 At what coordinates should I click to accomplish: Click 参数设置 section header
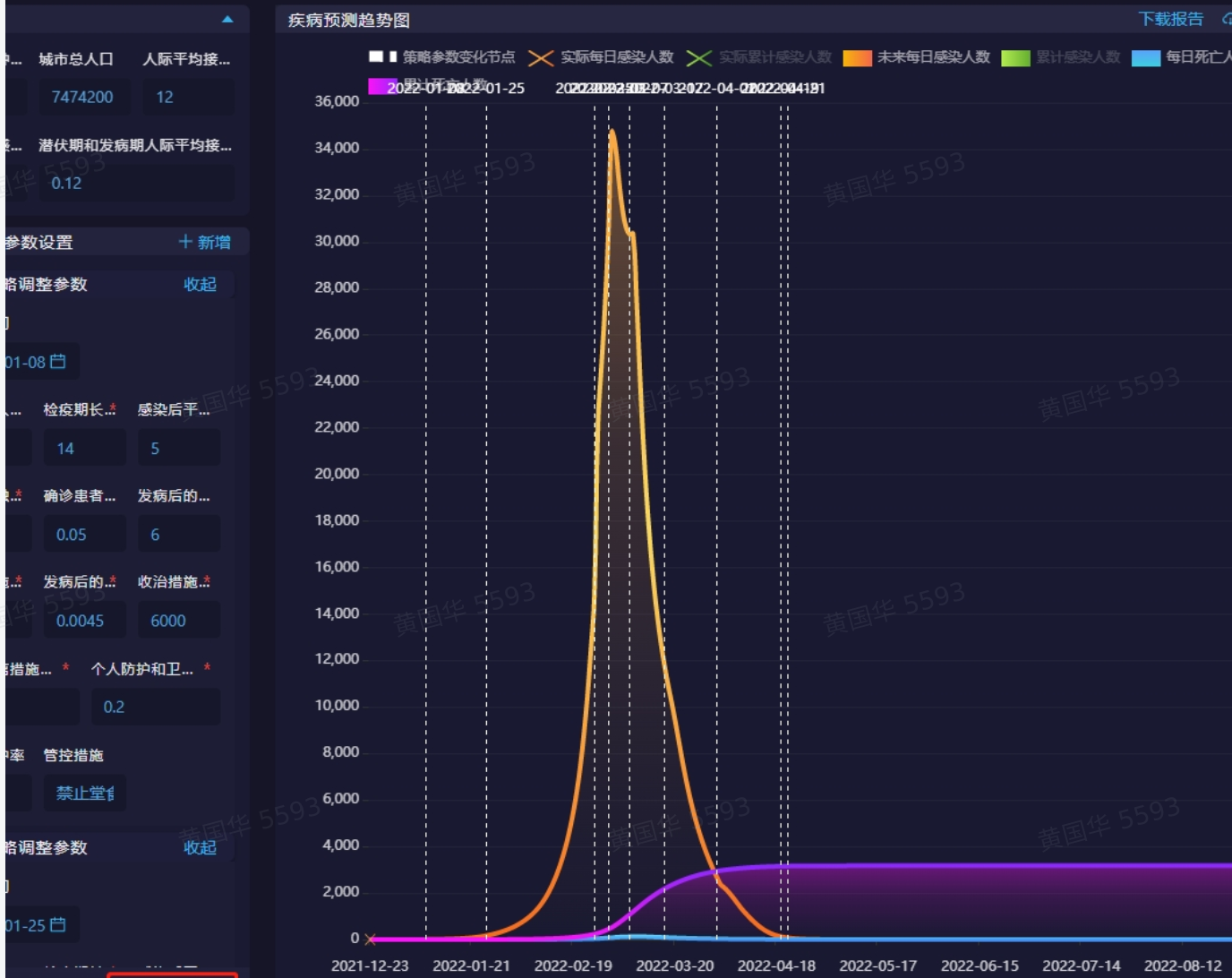[x=38, y=242]
